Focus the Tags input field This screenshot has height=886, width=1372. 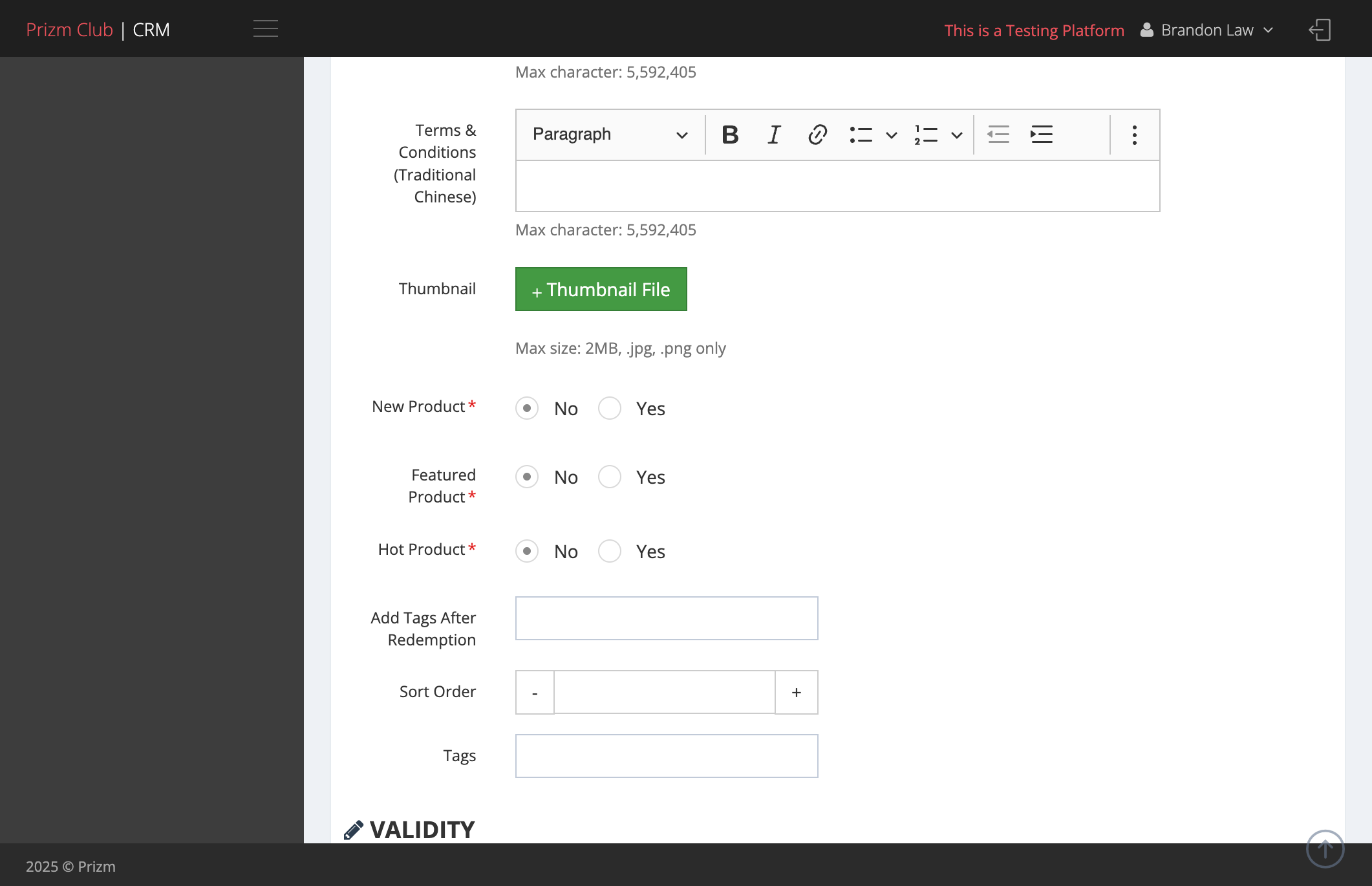pos(667,756)
